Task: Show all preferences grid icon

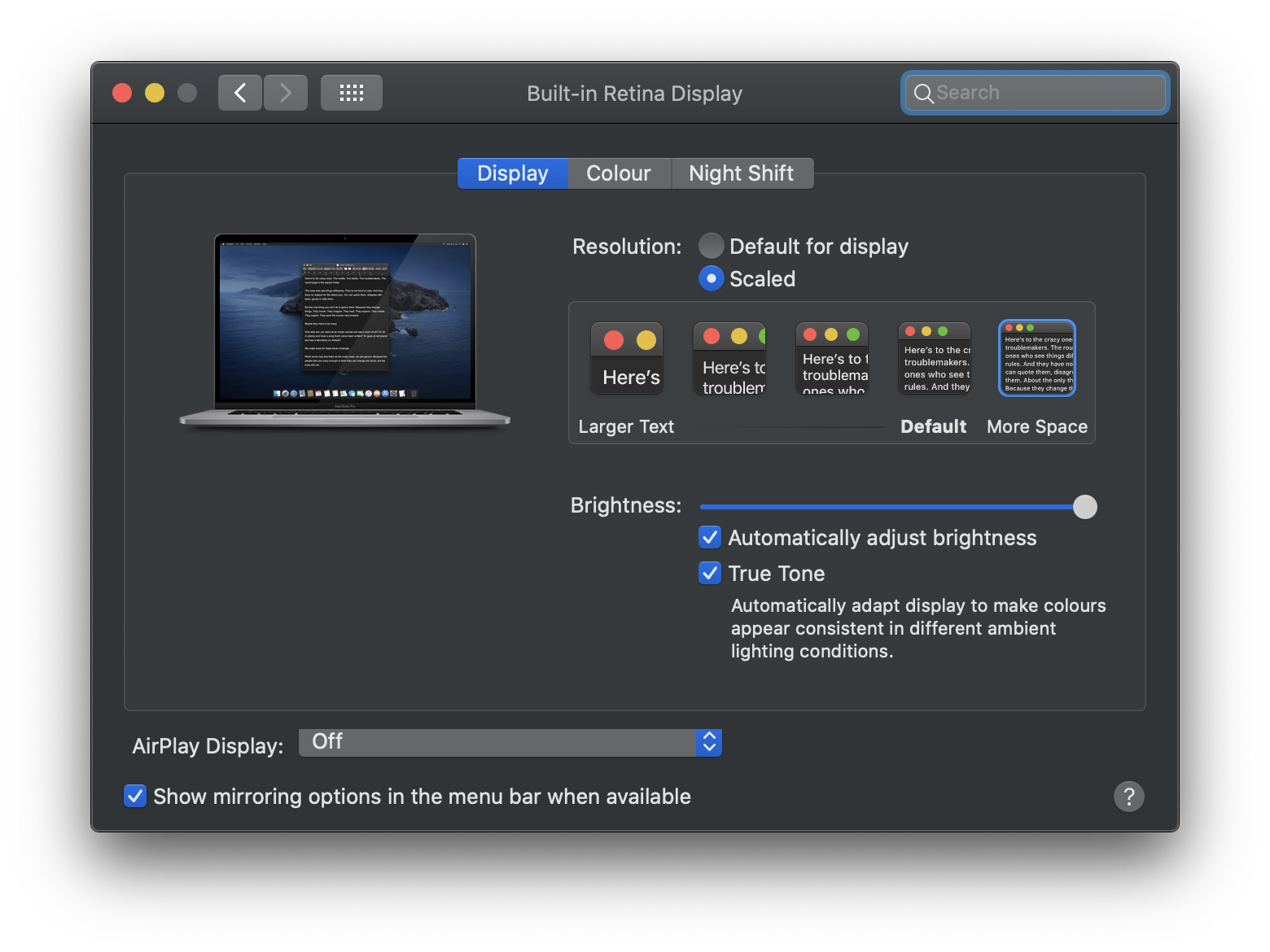Action: point(351,93)
